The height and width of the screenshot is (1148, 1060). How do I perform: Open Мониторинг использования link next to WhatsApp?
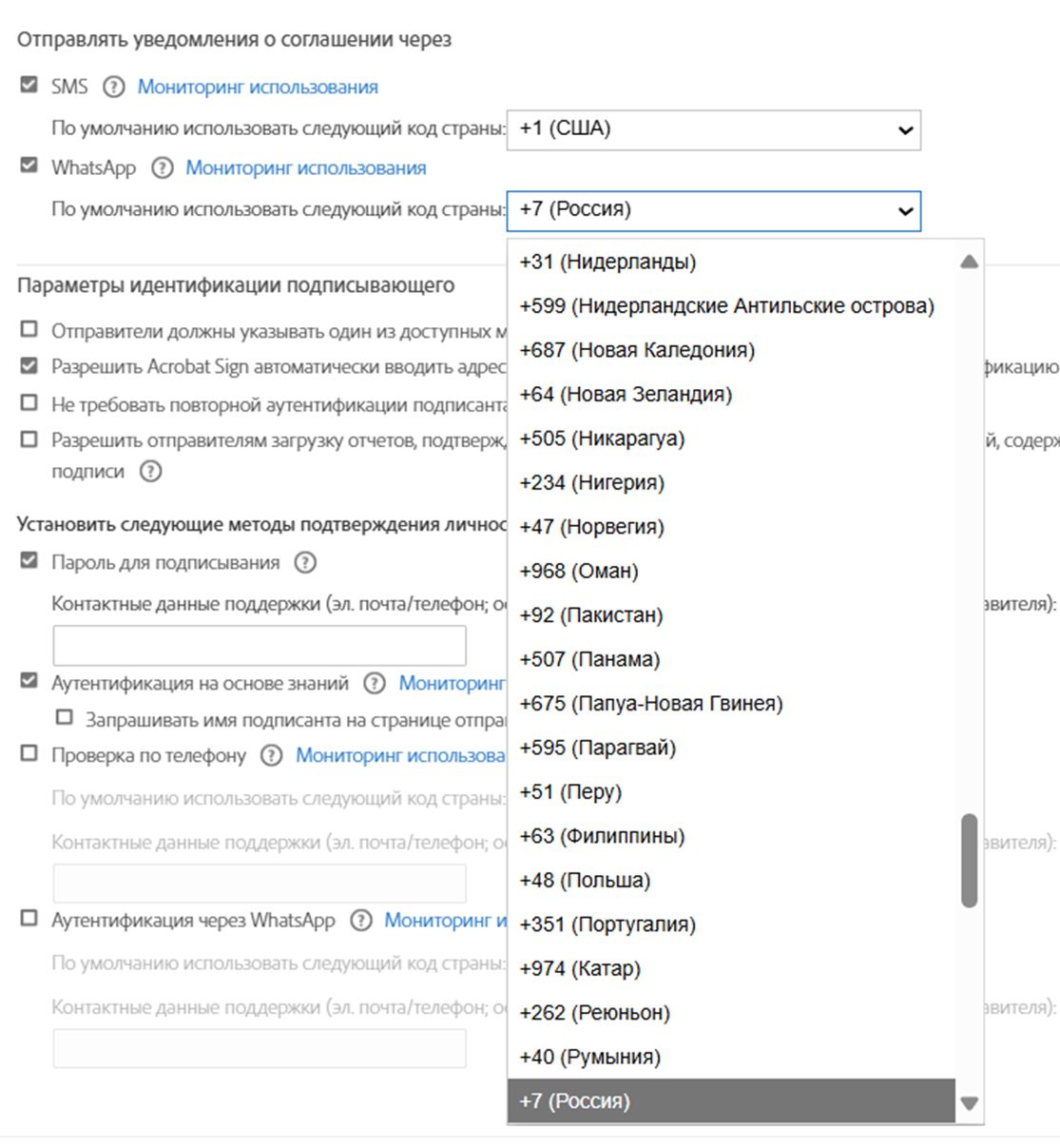click(x=305, y=168)
